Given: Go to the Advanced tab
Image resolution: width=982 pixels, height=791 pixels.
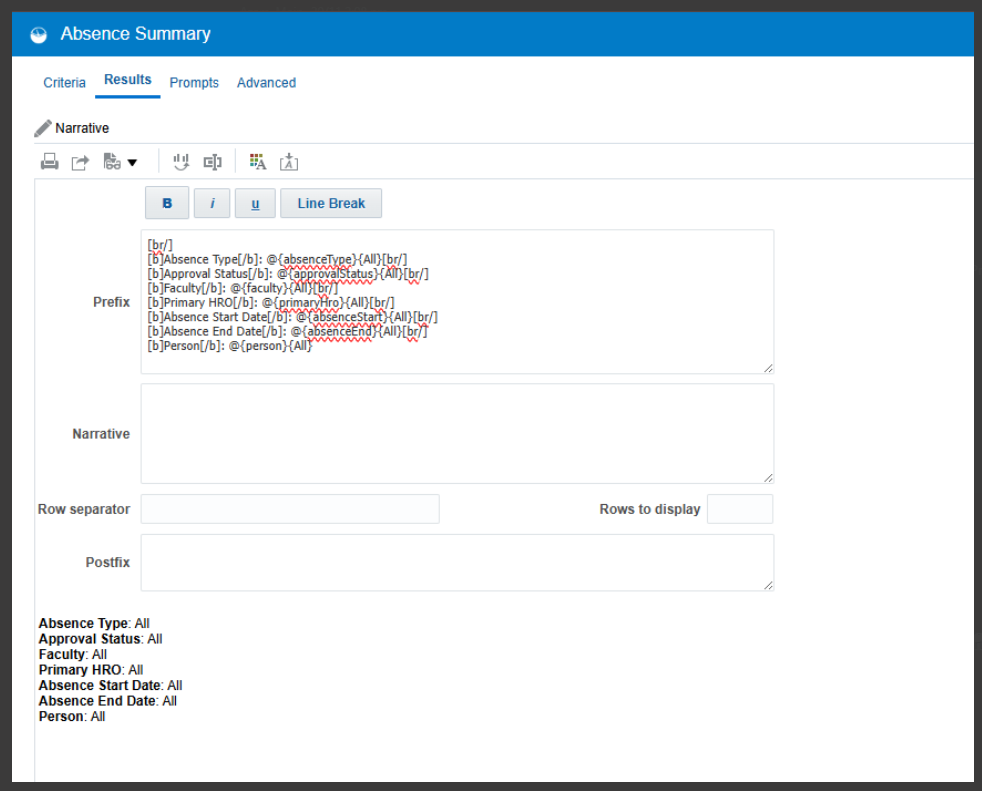Looking at the screenshot, I should (x=266, y=83).
